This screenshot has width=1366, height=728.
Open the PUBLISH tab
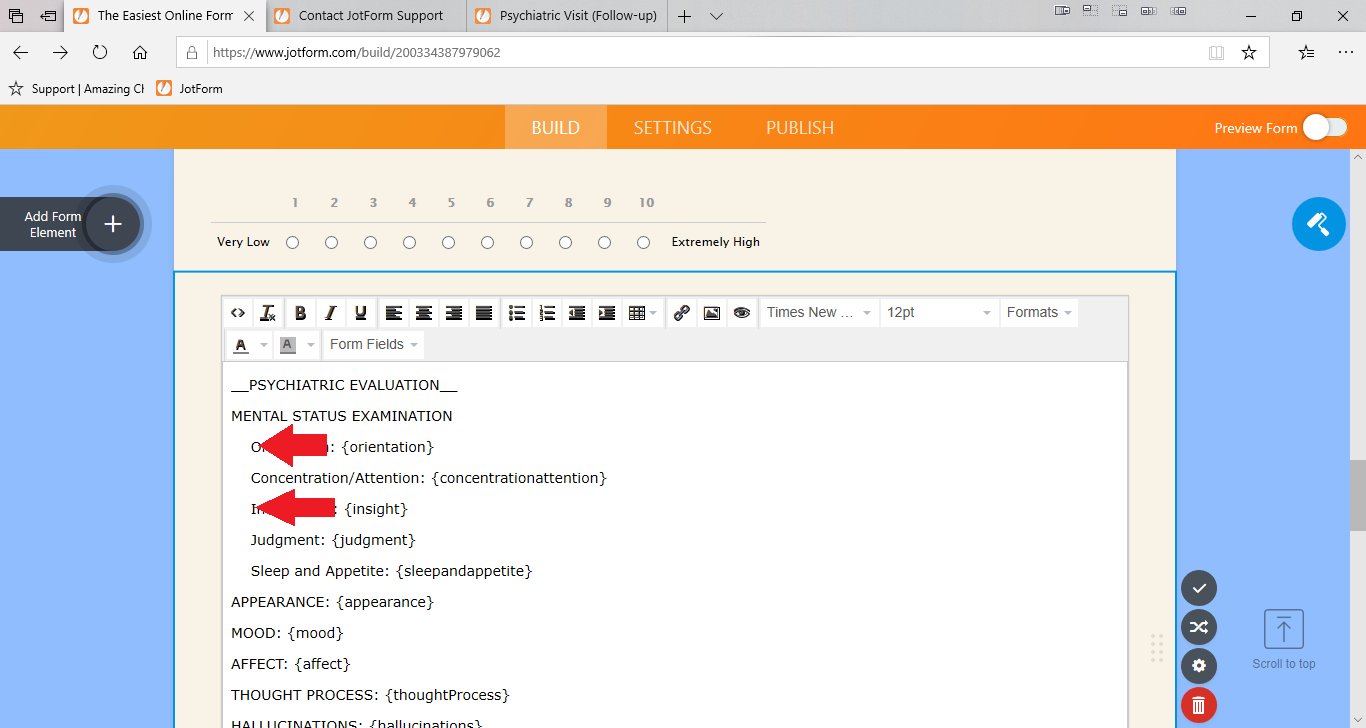(799, 127)
